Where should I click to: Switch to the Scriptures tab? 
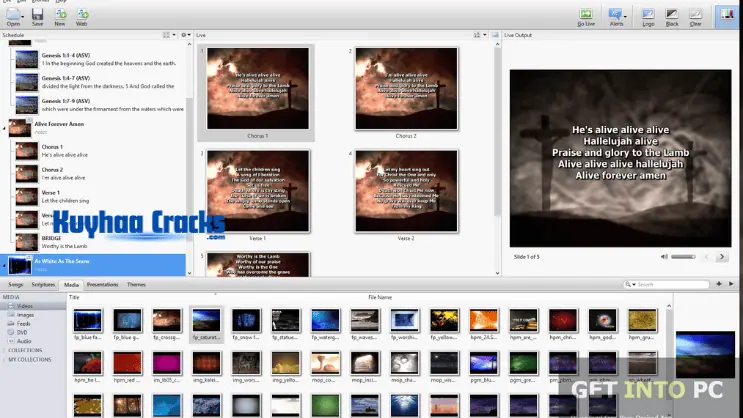[43, 285]
